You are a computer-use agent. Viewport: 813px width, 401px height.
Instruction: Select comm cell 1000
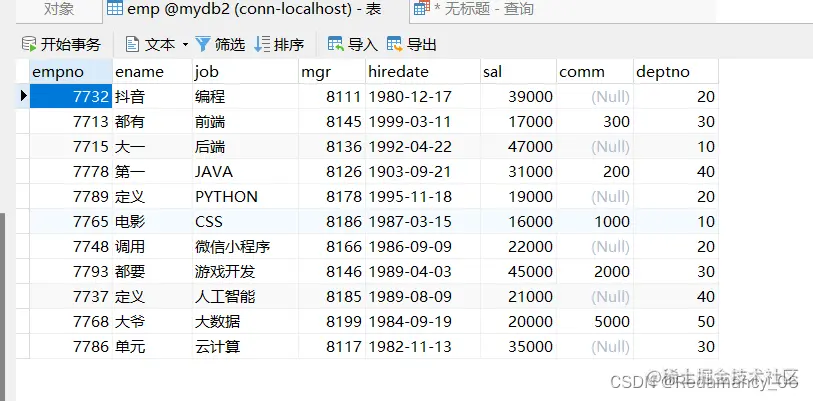[x=595, y=222]
